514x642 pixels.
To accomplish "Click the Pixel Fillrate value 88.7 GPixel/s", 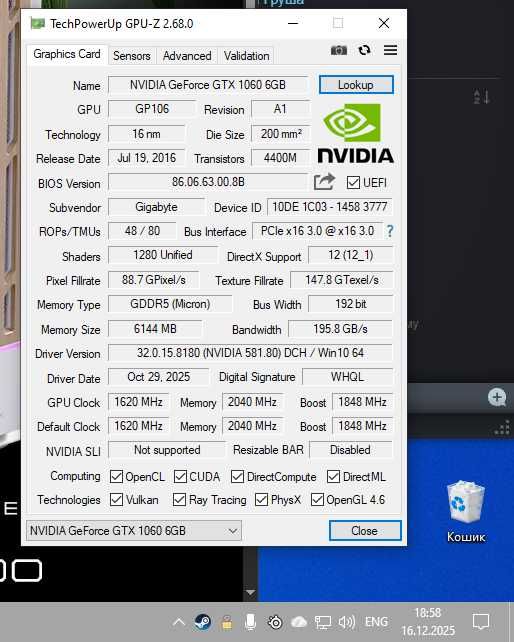I will 154,280.
